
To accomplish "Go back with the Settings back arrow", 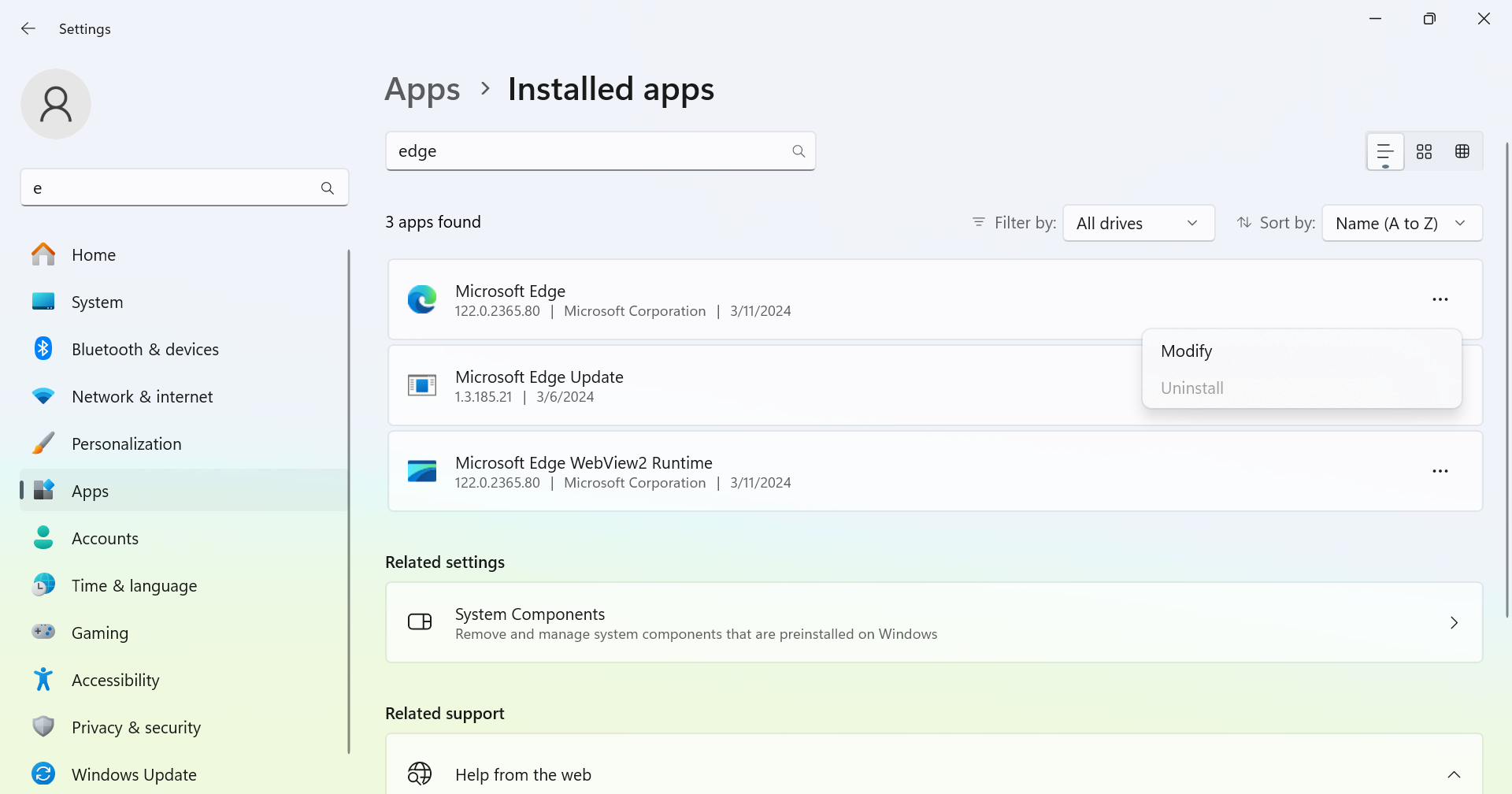I will 28,28.
